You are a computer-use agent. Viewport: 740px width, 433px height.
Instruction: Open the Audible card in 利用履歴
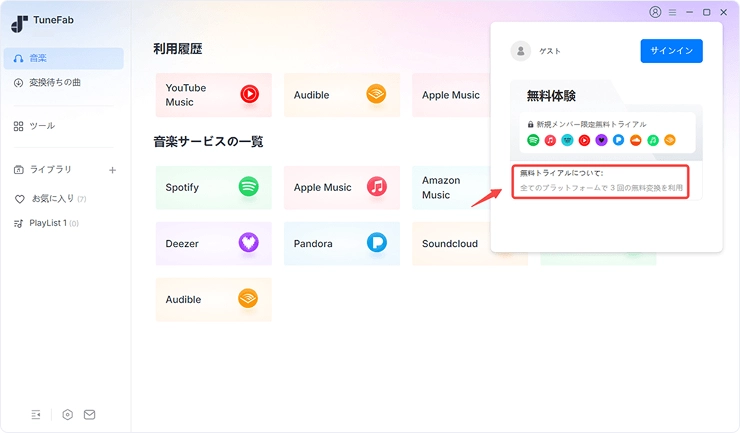[x=342, y=95]
